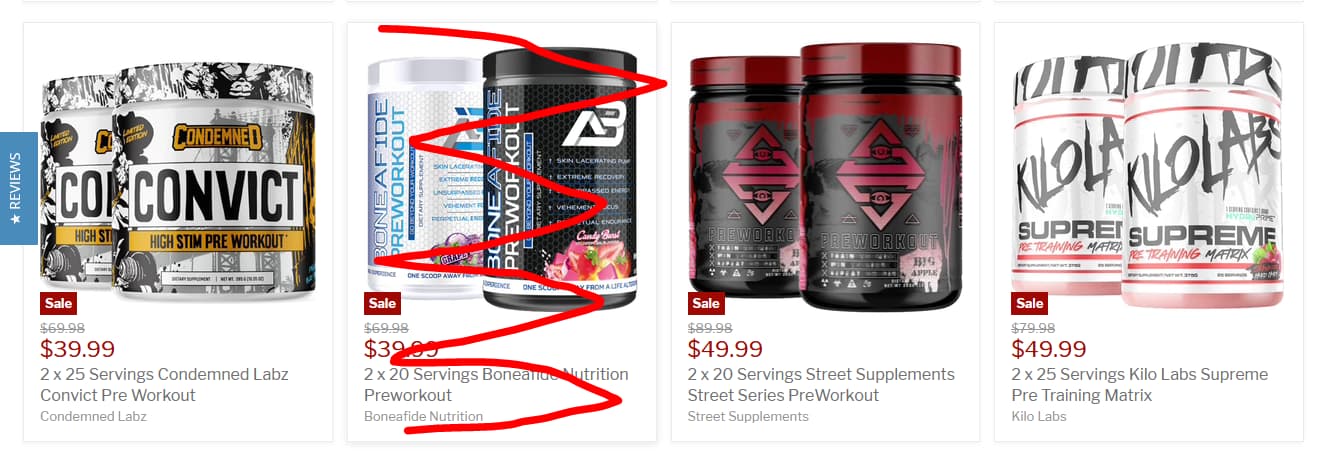Screen dimensions: 1326x458
Task: Click the Sale badge on the Street Supplements product
Action: click(x=706, y=303)
